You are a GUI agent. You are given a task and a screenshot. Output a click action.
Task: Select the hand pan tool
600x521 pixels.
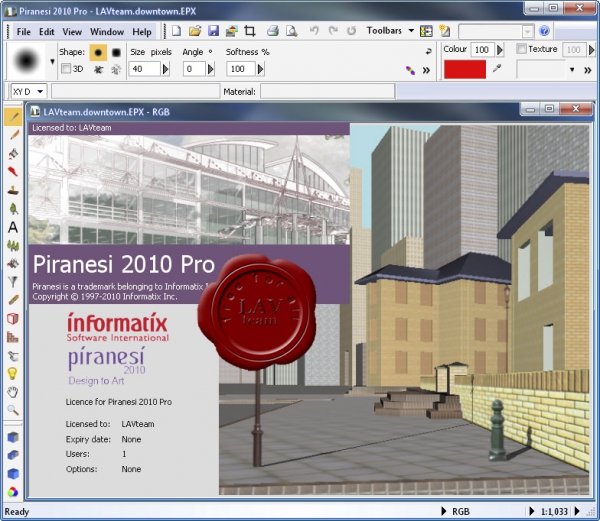point(13,392)
